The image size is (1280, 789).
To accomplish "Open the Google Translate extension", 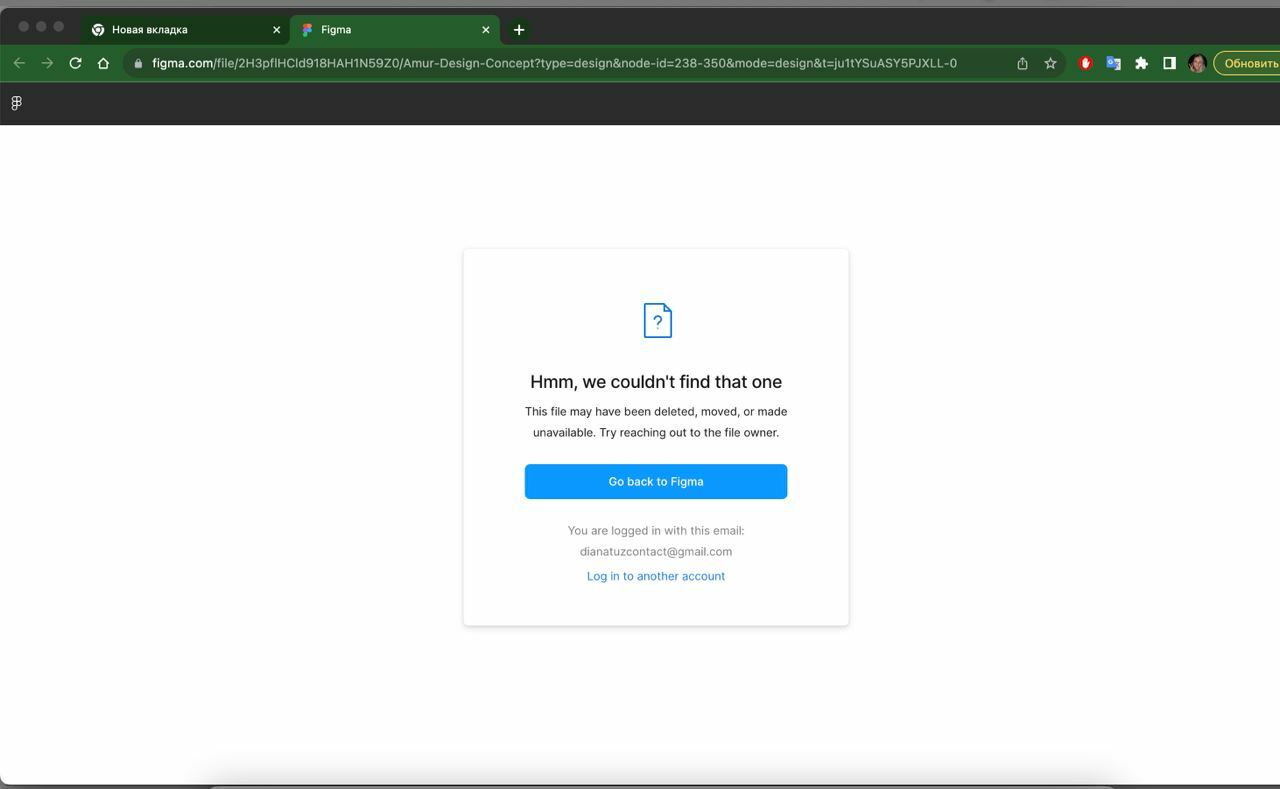I will tap(1113, 63).
